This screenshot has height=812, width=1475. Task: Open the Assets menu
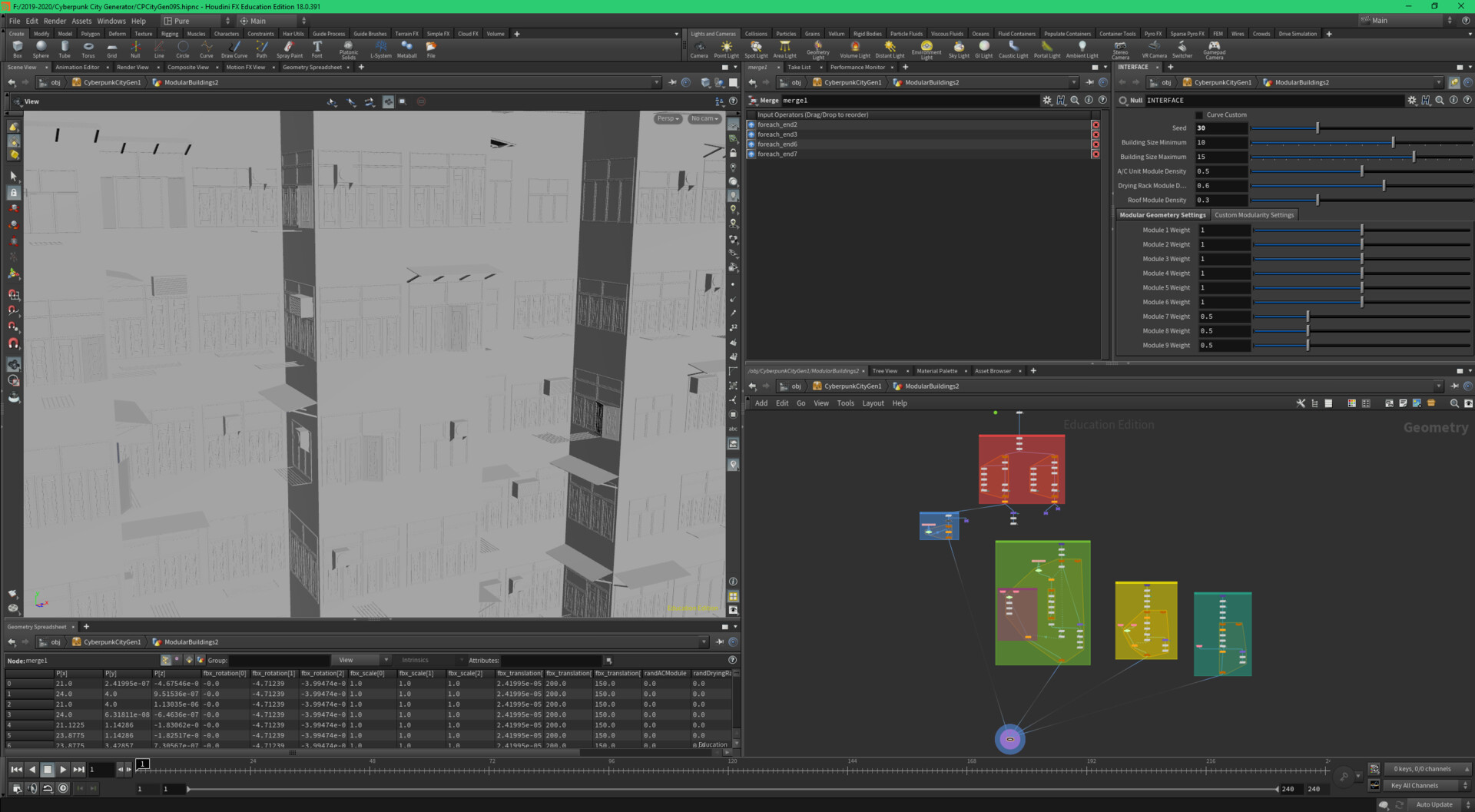81,21
